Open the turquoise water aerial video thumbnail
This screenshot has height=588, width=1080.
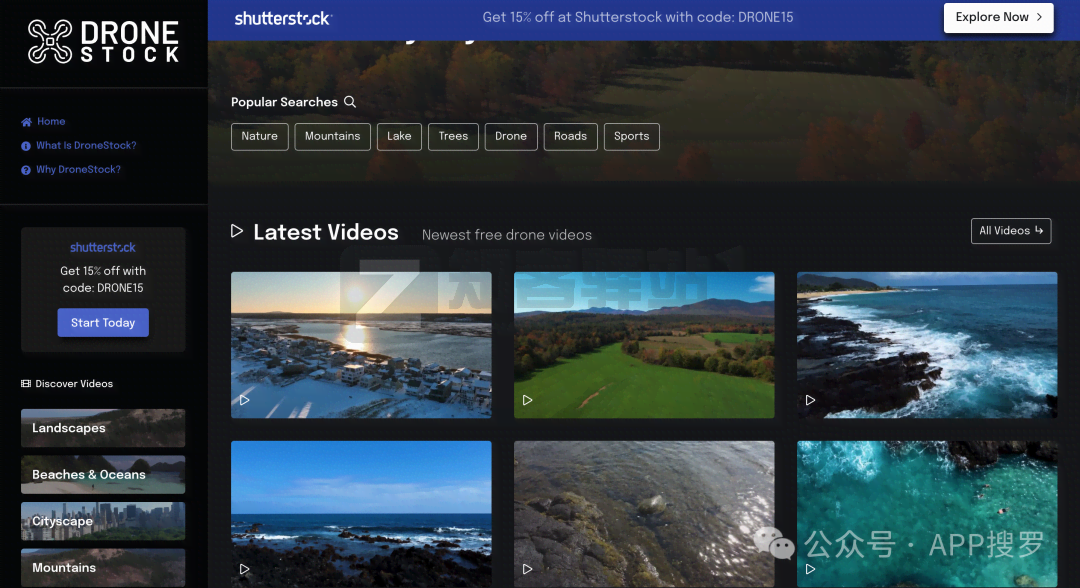point(926,514)
